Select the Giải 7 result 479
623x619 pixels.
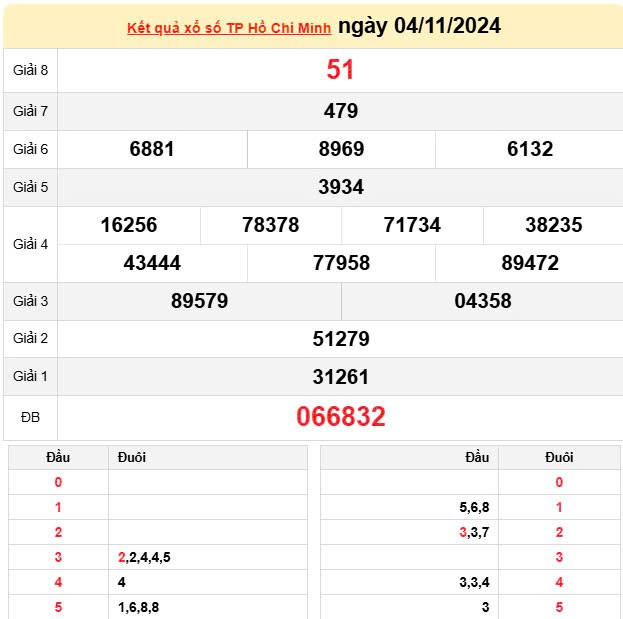[340, 111]
